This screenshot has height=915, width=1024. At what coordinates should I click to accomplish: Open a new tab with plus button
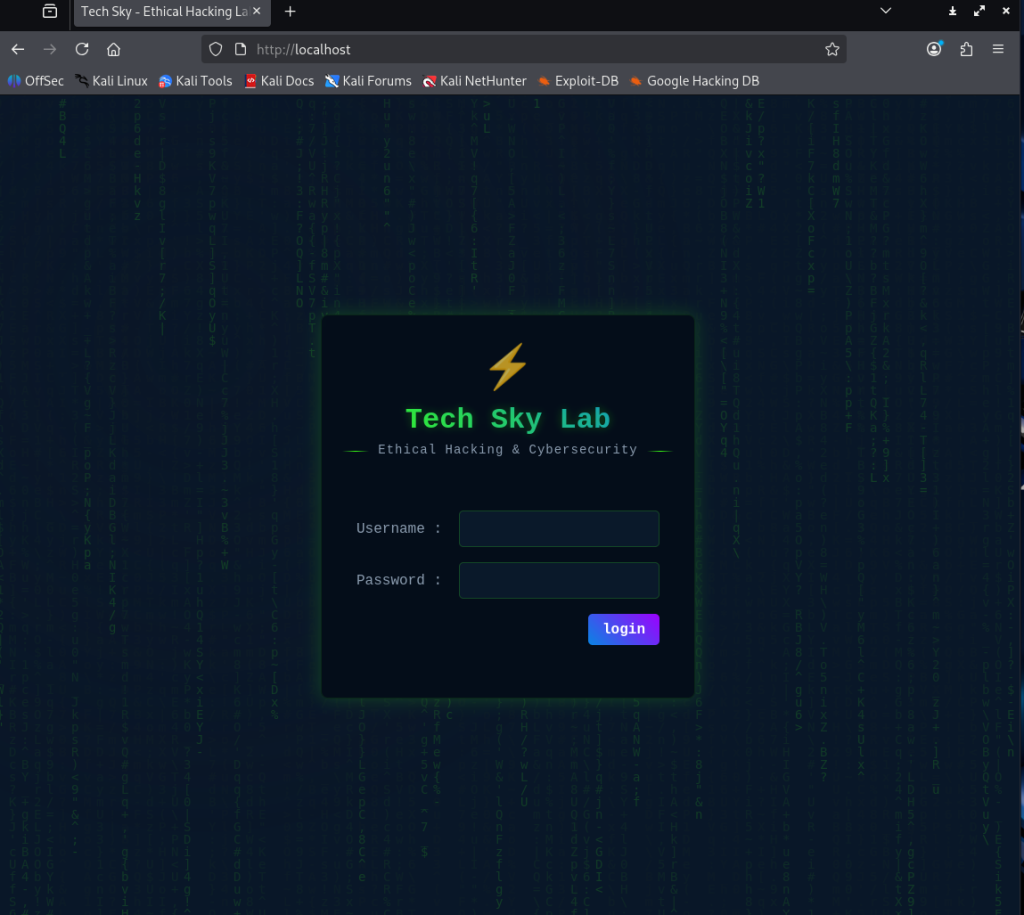(x=290, y=12)
